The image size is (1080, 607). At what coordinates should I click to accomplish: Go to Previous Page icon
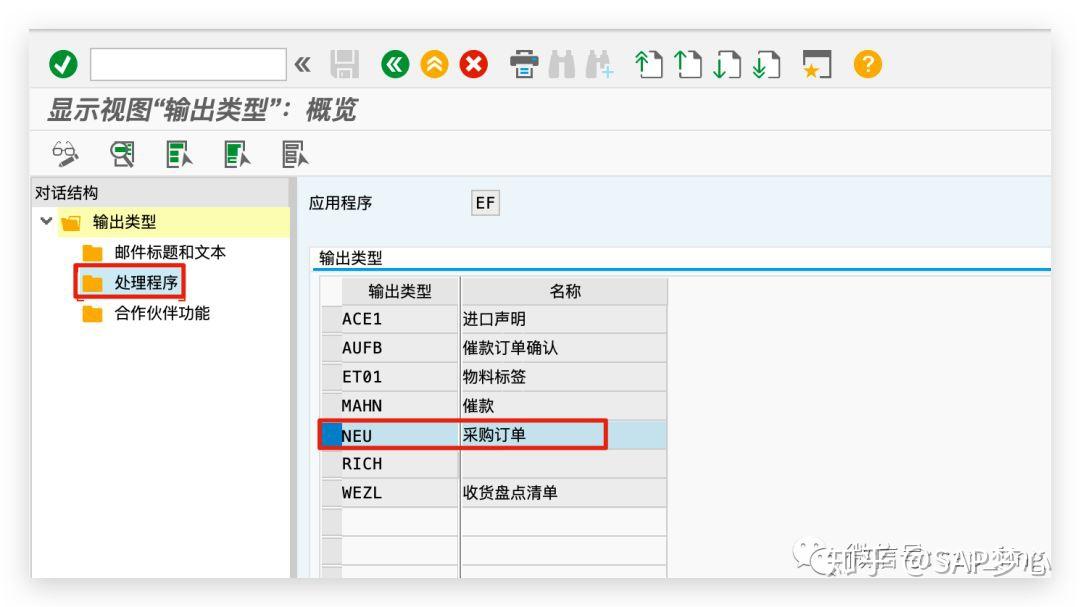687,65
